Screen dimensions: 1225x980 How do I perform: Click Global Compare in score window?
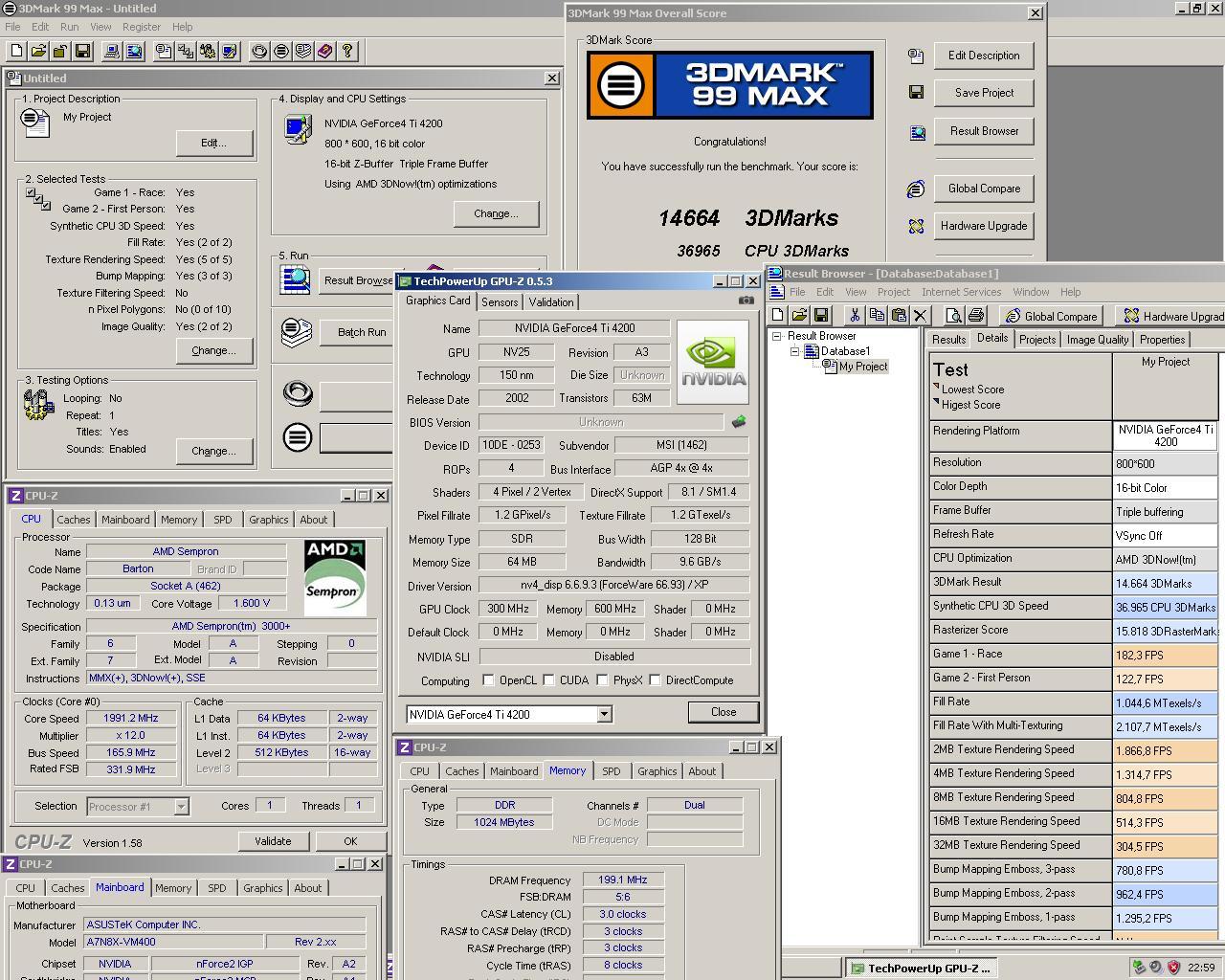tap(984, 189)
